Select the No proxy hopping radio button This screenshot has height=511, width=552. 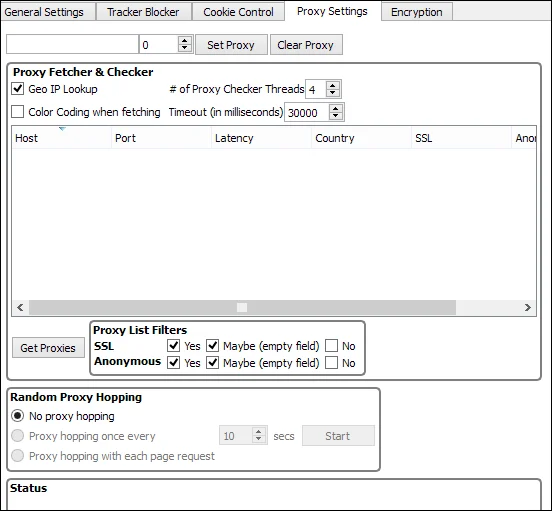[18, 416]
